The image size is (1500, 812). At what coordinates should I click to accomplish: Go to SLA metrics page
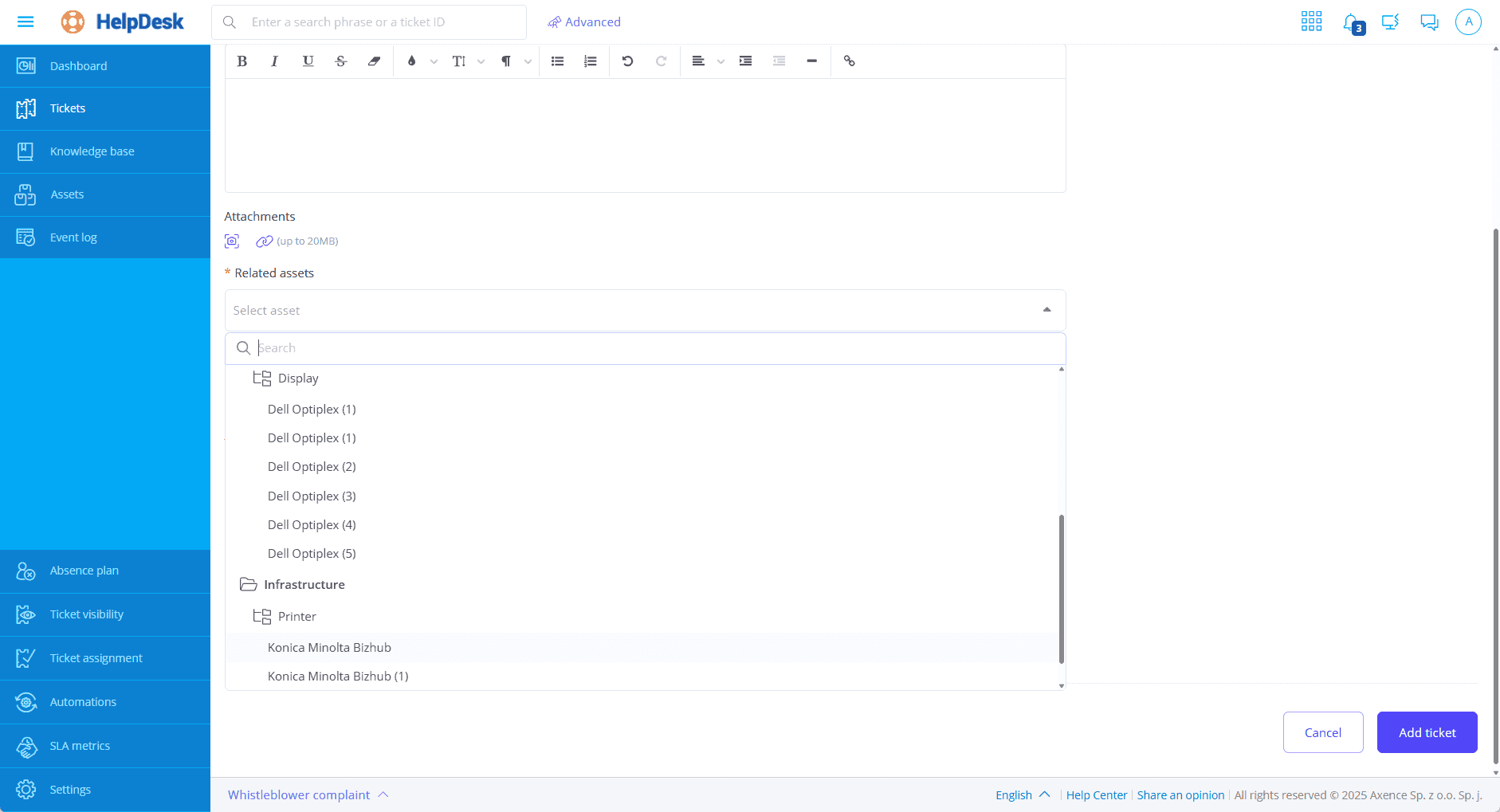click(x=80, y=746)
